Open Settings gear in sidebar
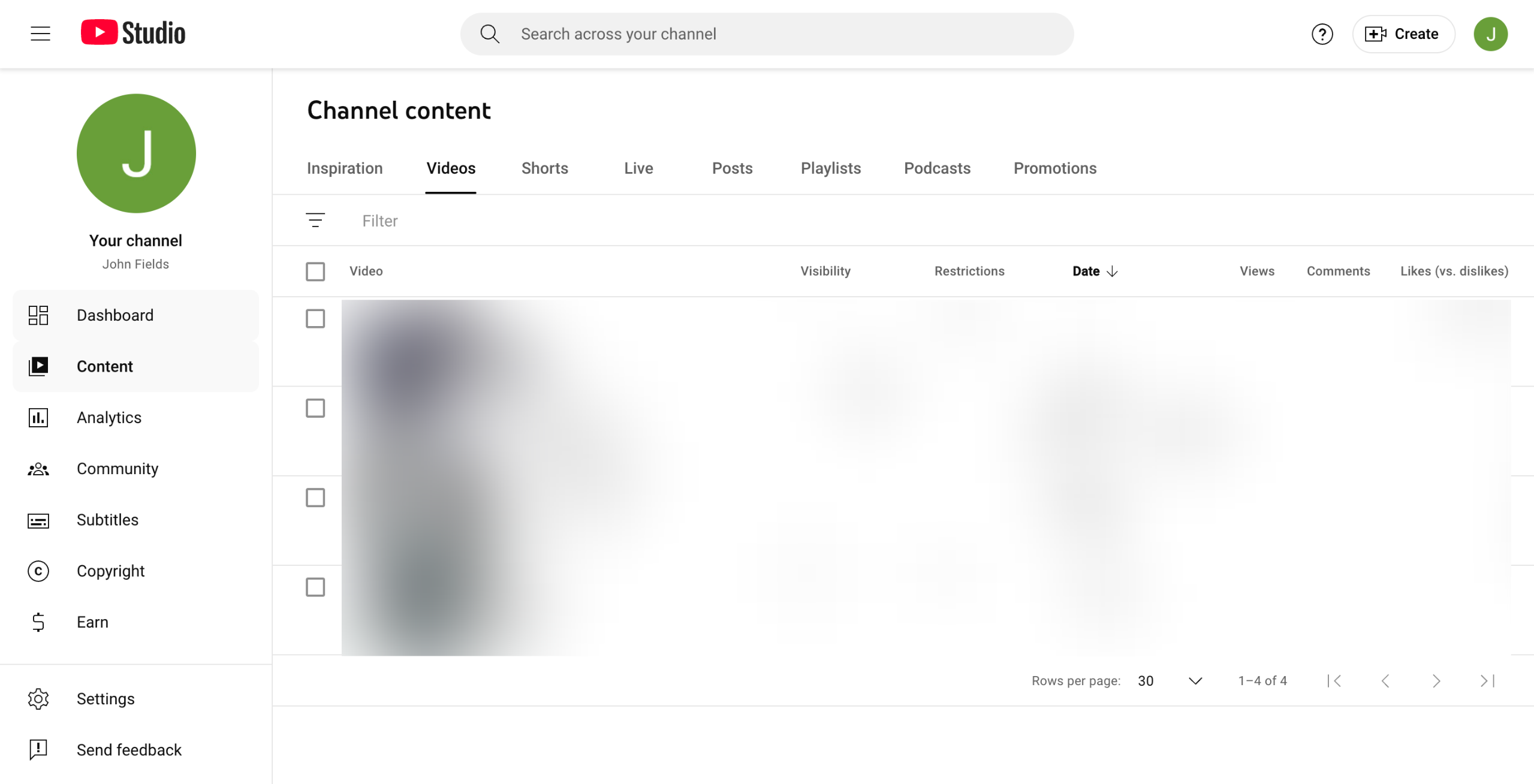 (x=38, y=699)
